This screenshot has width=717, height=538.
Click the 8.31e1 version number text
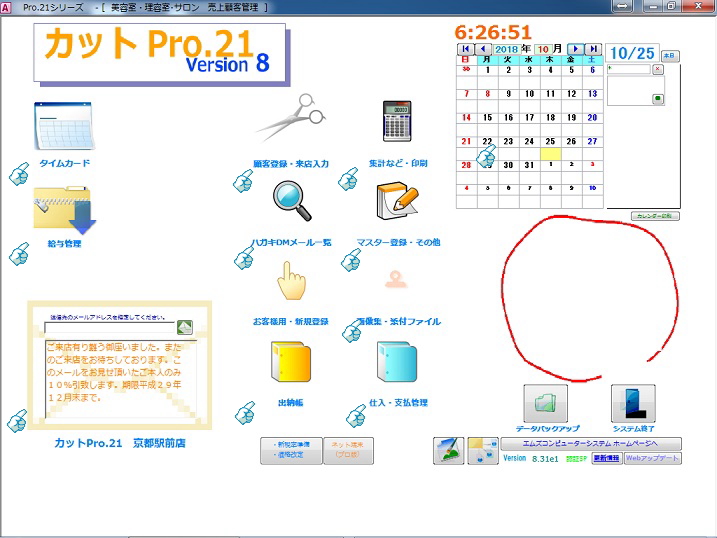click(x=545, y=458)
